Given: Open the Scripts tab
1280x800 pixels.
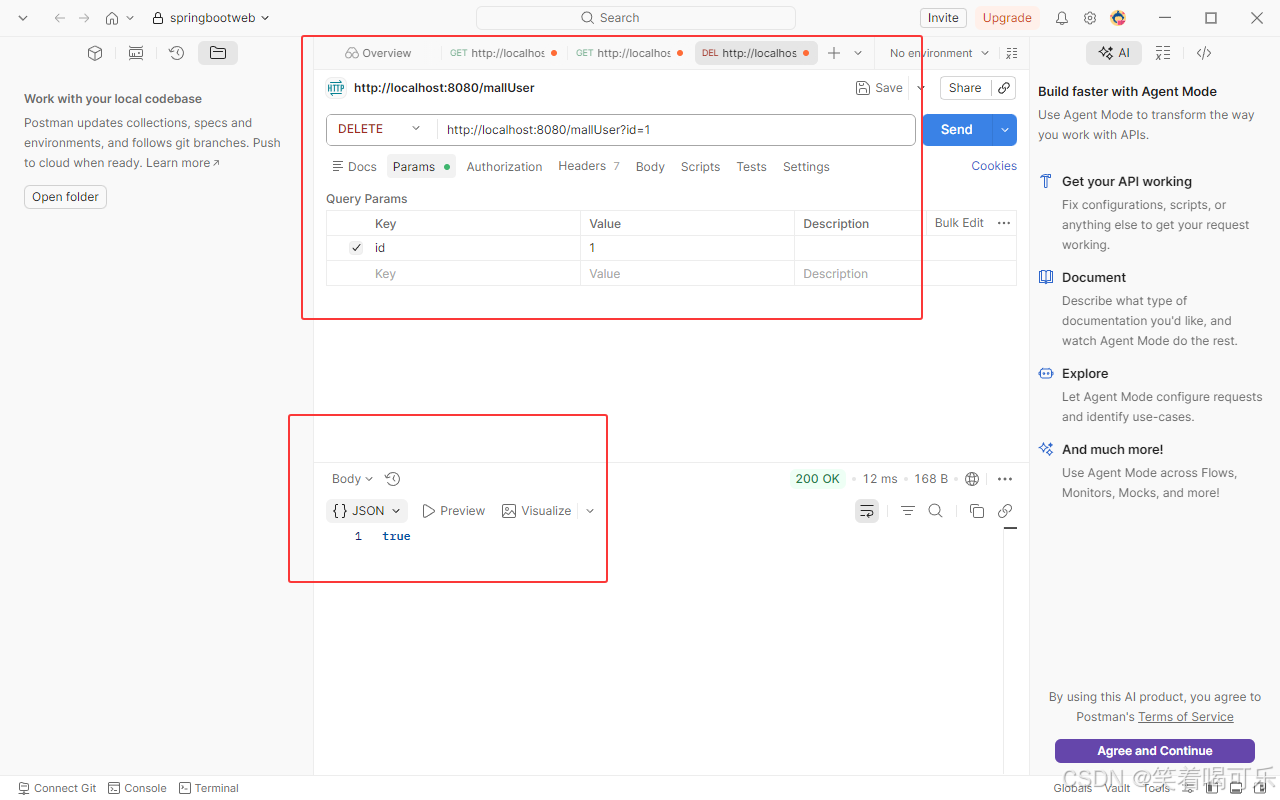Looking at the screenshot, I should coord(700,167).
